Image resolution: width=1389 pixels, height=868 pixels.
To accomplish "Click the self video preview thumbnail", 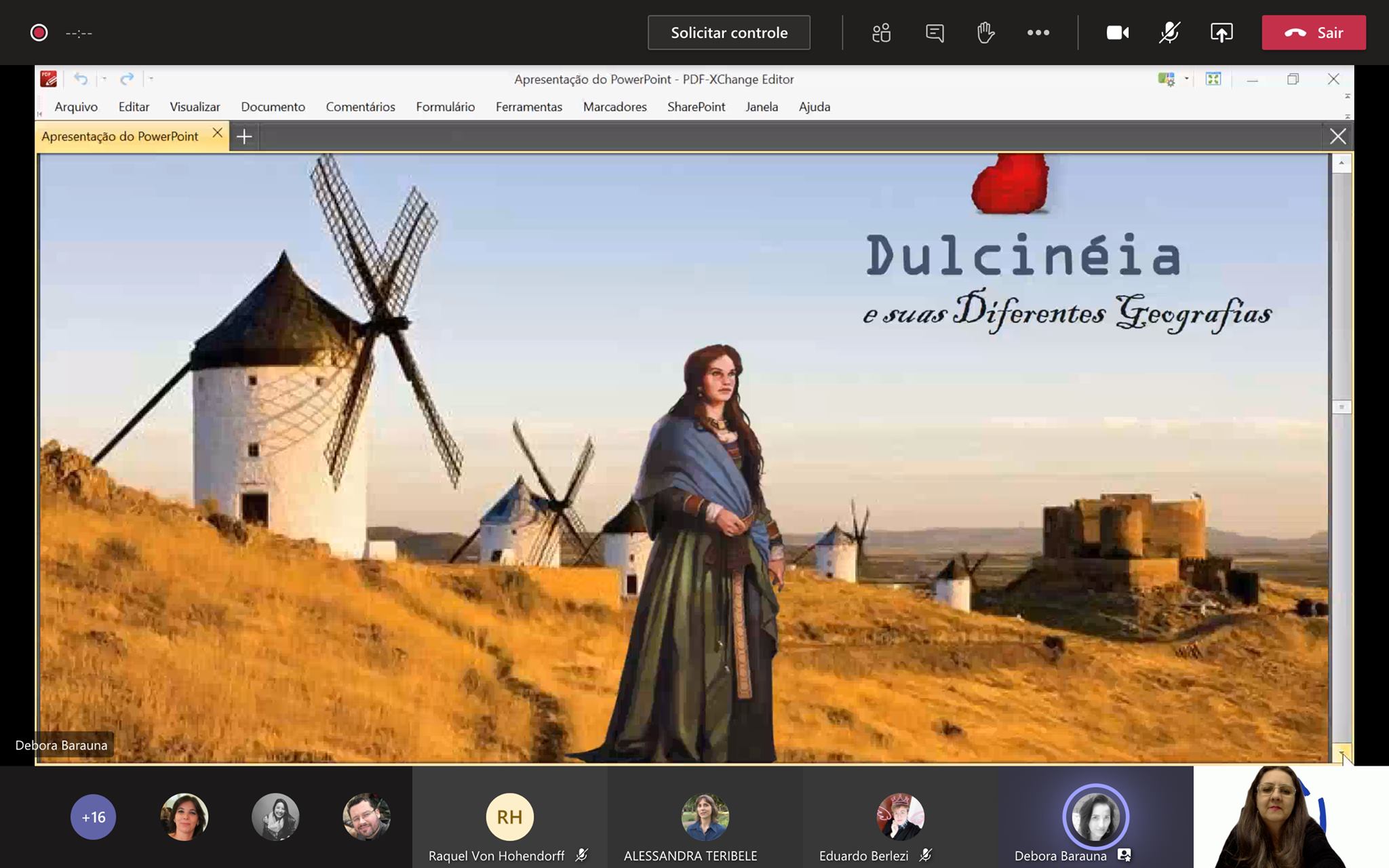I will pos(1291,817).
